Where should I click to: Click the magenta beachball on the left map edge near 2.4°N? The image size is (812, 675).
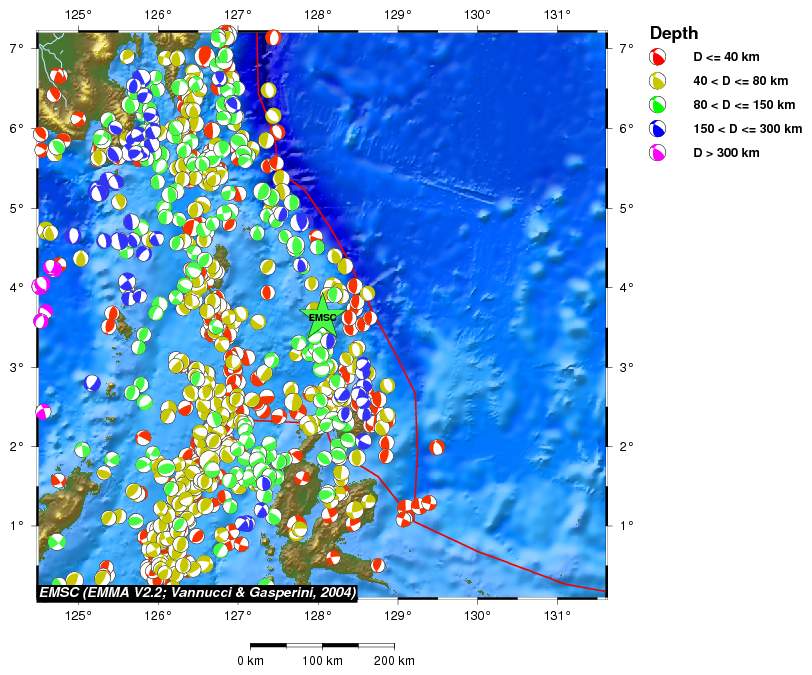(43, 411)
